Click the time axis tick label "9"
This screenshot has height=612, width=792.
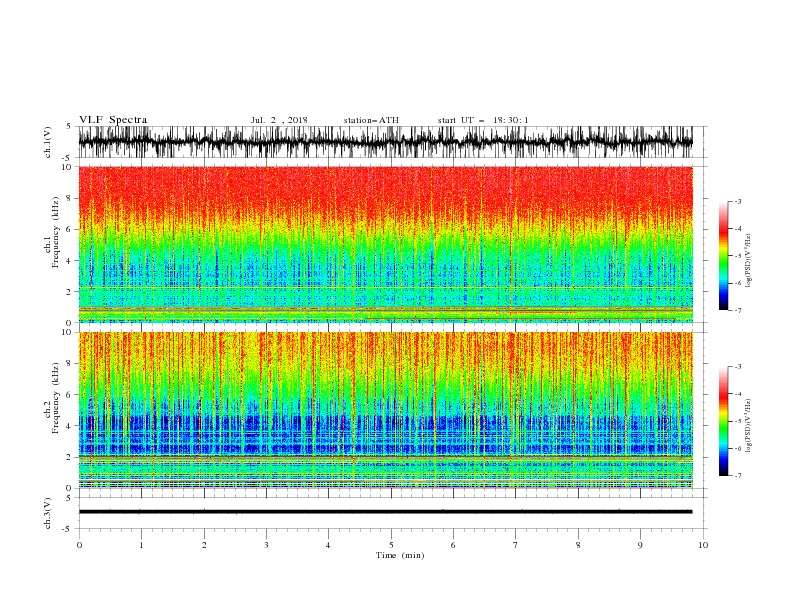[x=640, y=545]
